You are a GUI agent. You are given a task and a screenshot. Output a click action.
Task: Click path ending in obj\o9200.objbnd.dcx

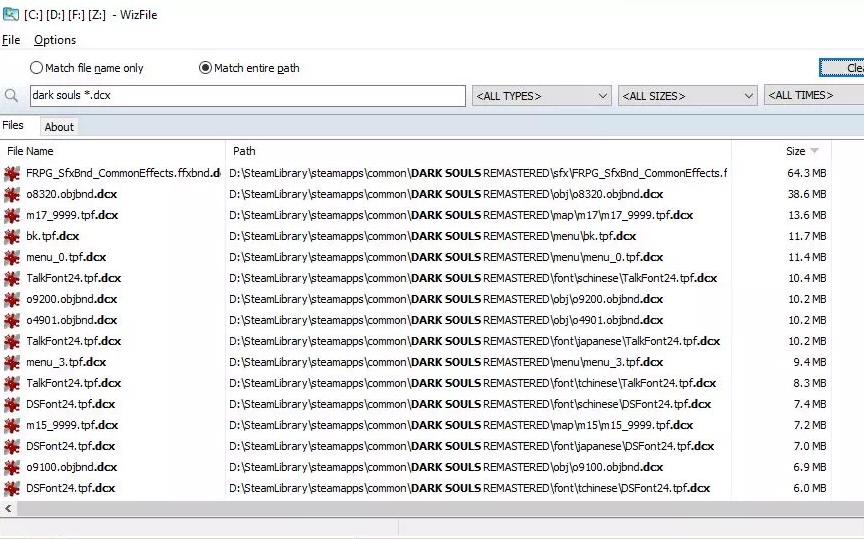(x=446, y=299)
